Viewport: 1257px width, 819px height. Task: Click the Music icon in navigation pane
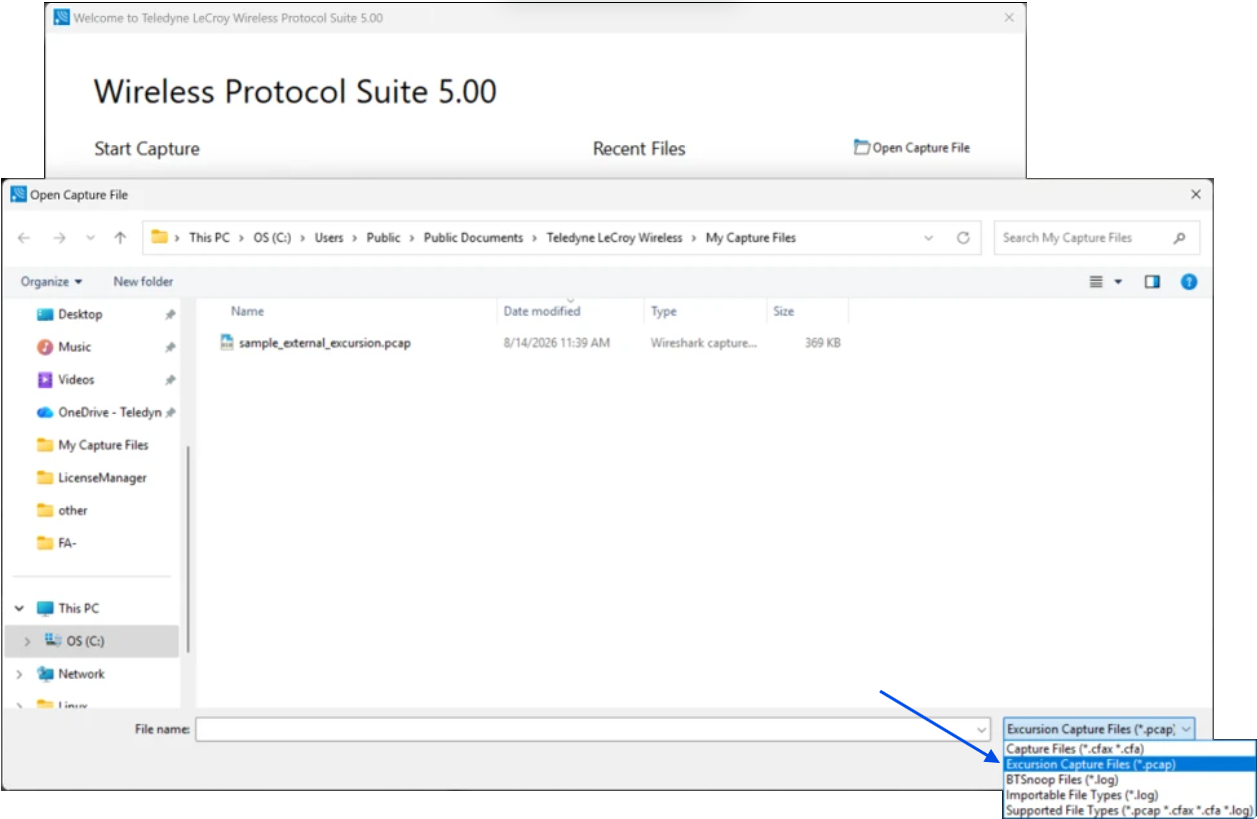point(45,347)
